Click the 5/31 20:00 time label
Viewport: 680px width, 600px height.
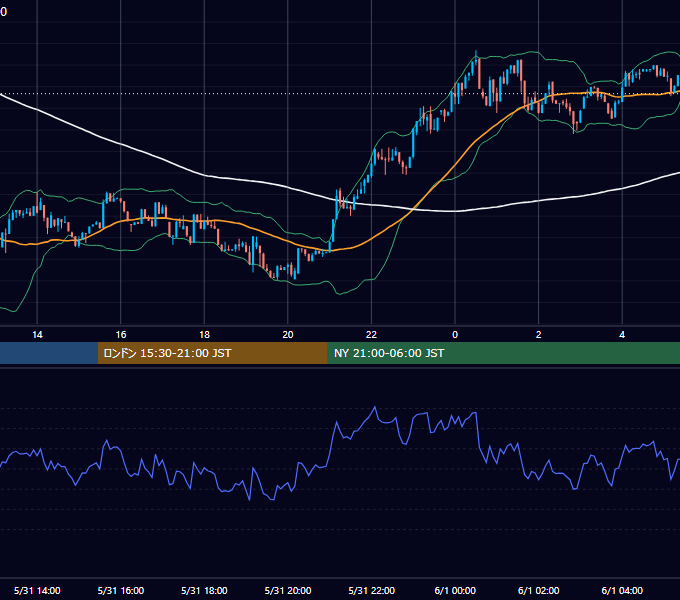click(288, 590)
